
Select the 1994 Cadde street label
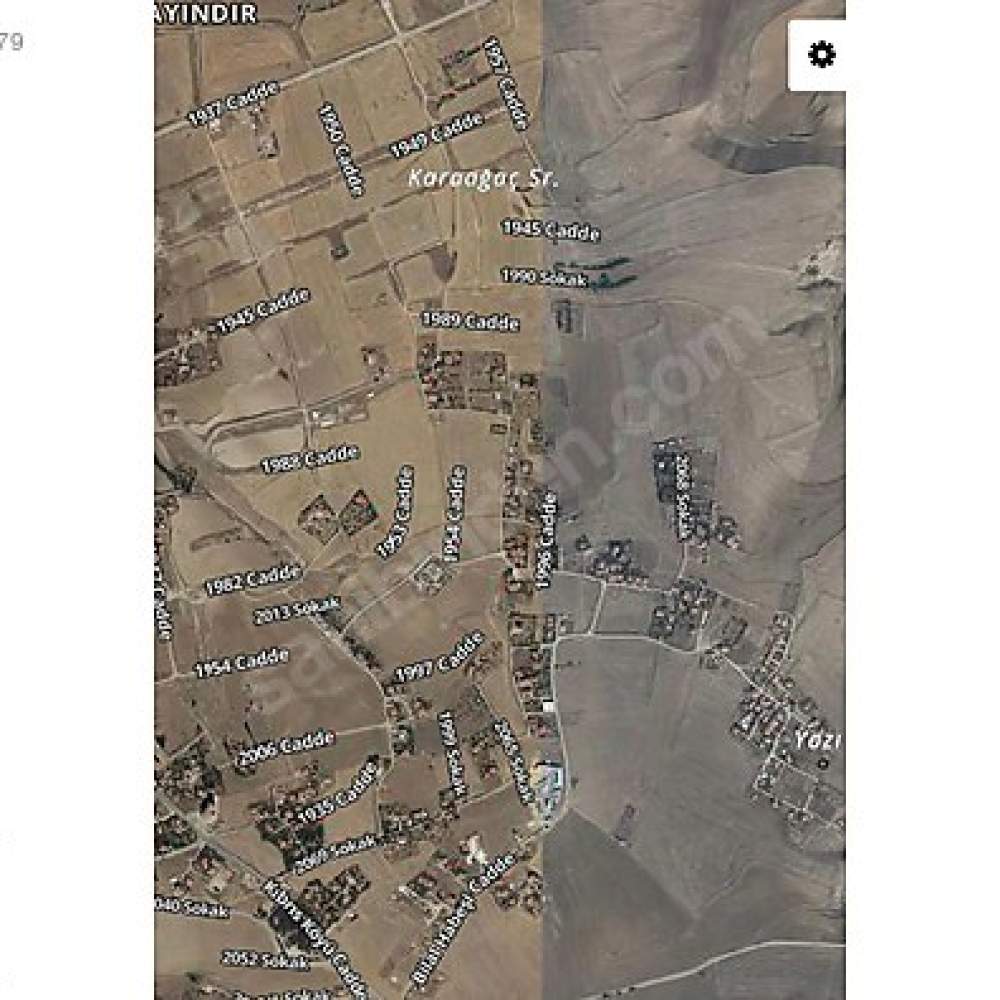454,514
